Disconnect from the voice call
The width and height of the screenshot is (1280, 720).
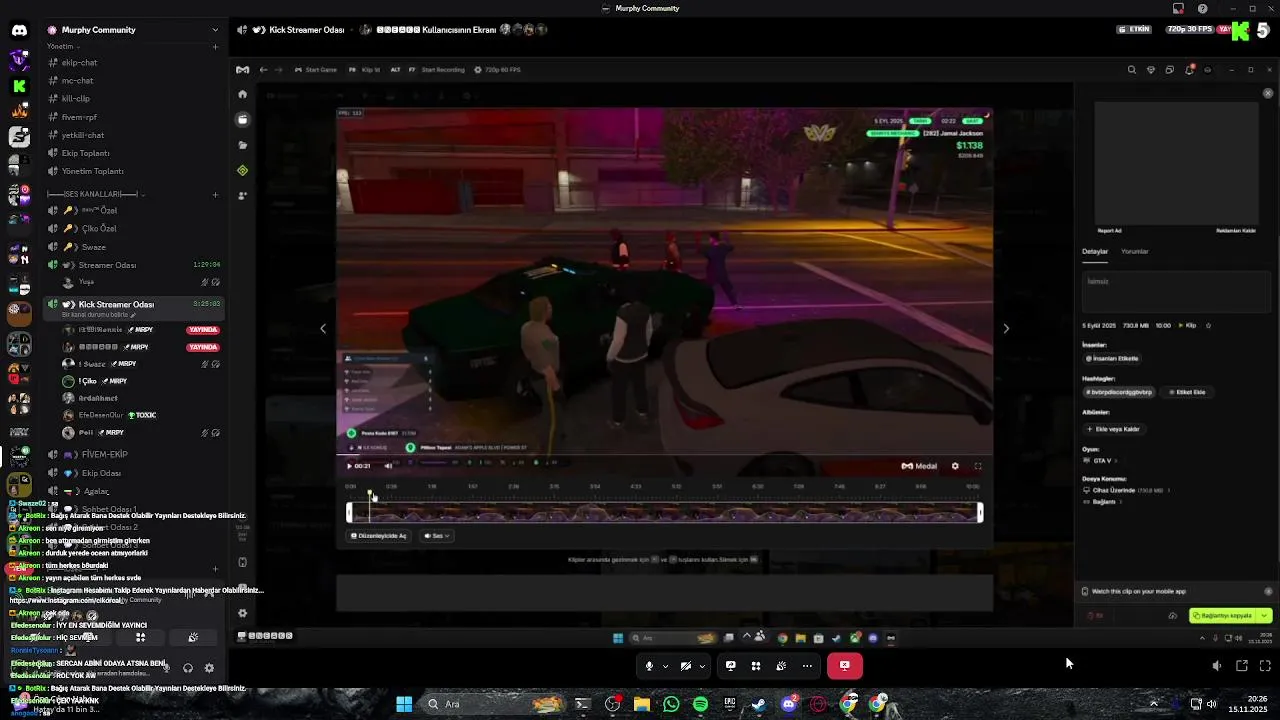[x=845, y=666]
